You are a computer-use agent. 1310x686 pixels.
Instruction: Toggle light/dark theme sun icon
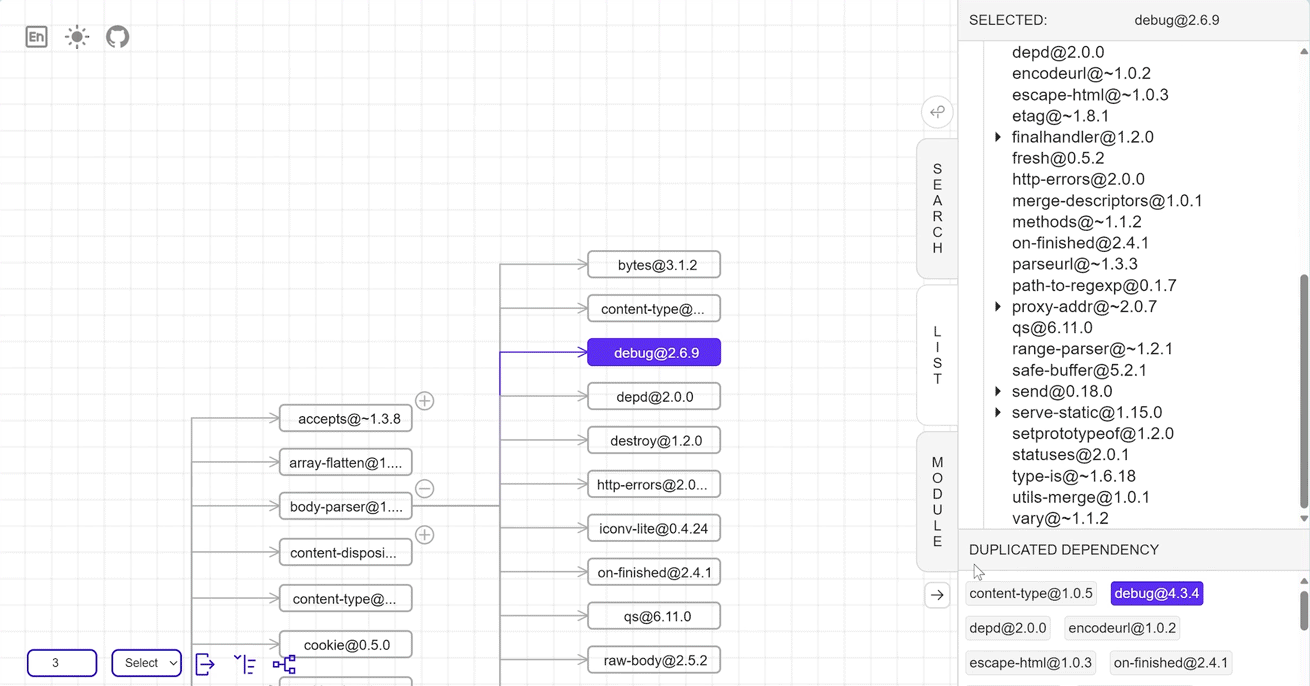77,37
